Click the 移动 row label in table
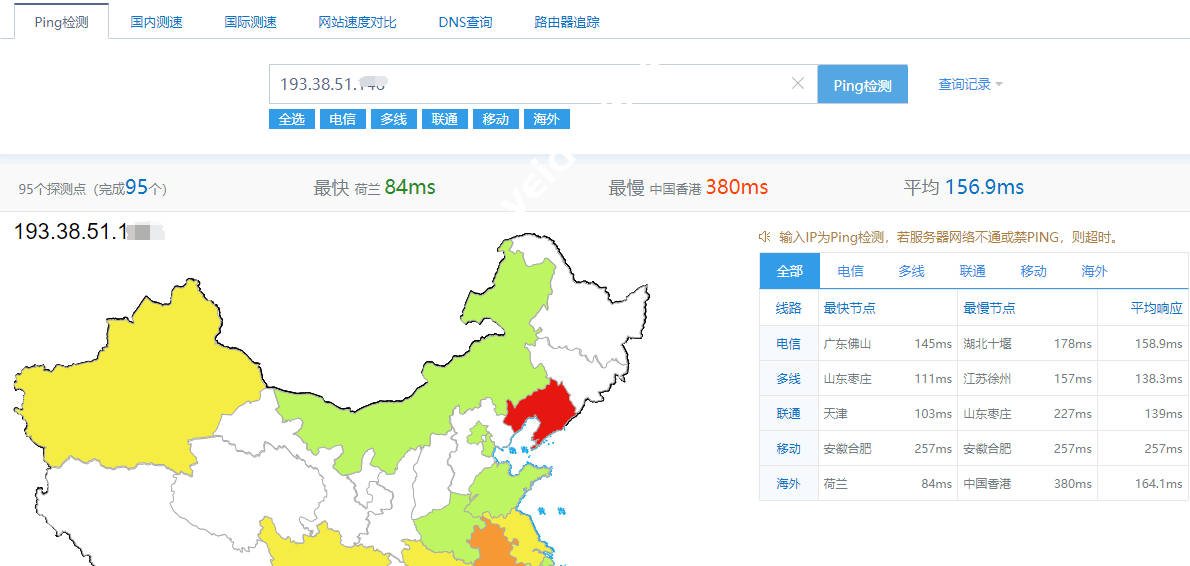The width and height of the screenshot is (1190, 566). 788,448
